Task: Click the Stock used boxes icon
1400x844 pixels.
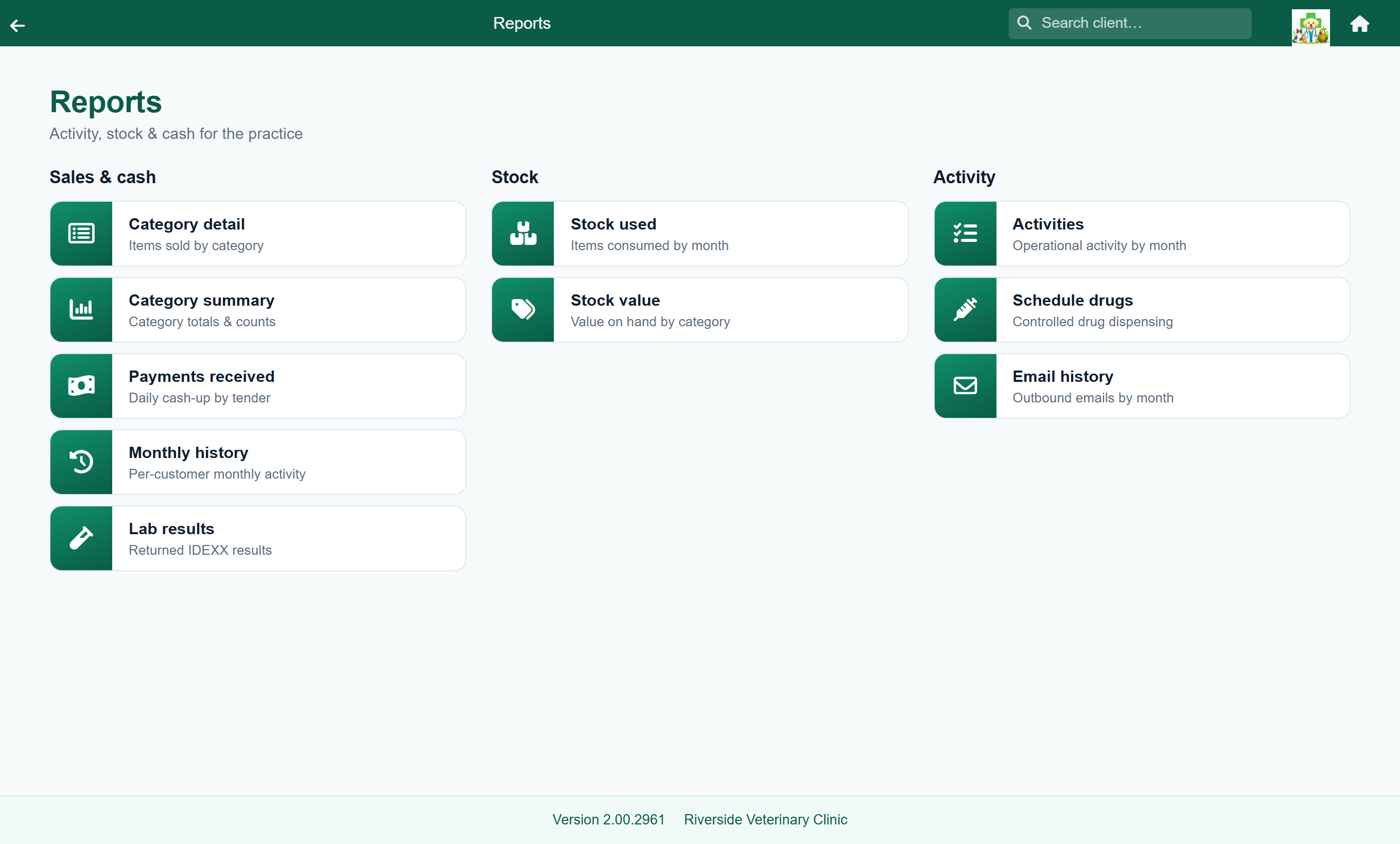Action: pos(523,234)
